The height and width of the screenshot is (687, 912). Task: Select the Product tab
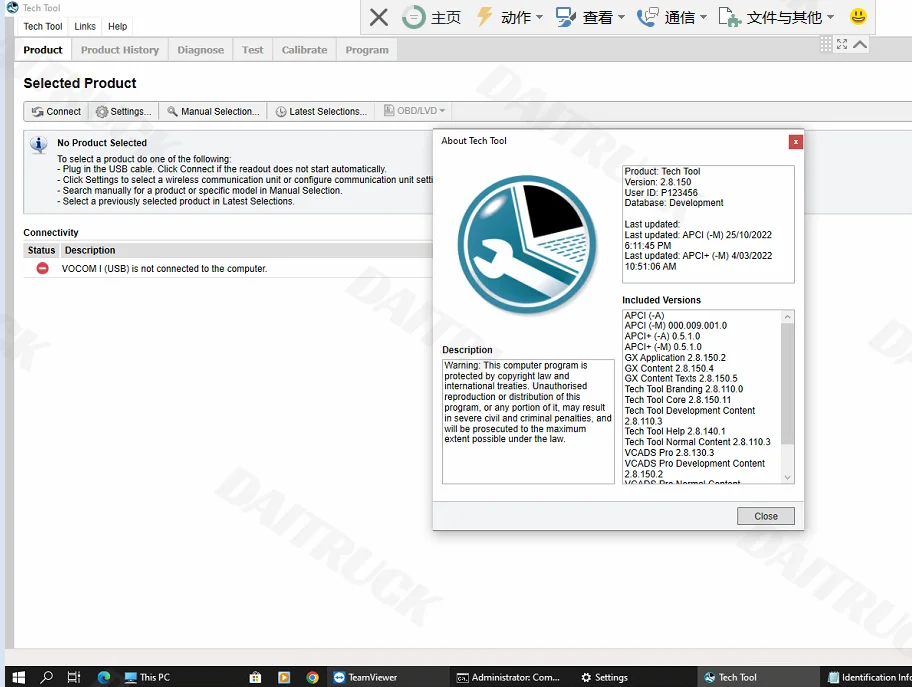click(x=42, y=50)
